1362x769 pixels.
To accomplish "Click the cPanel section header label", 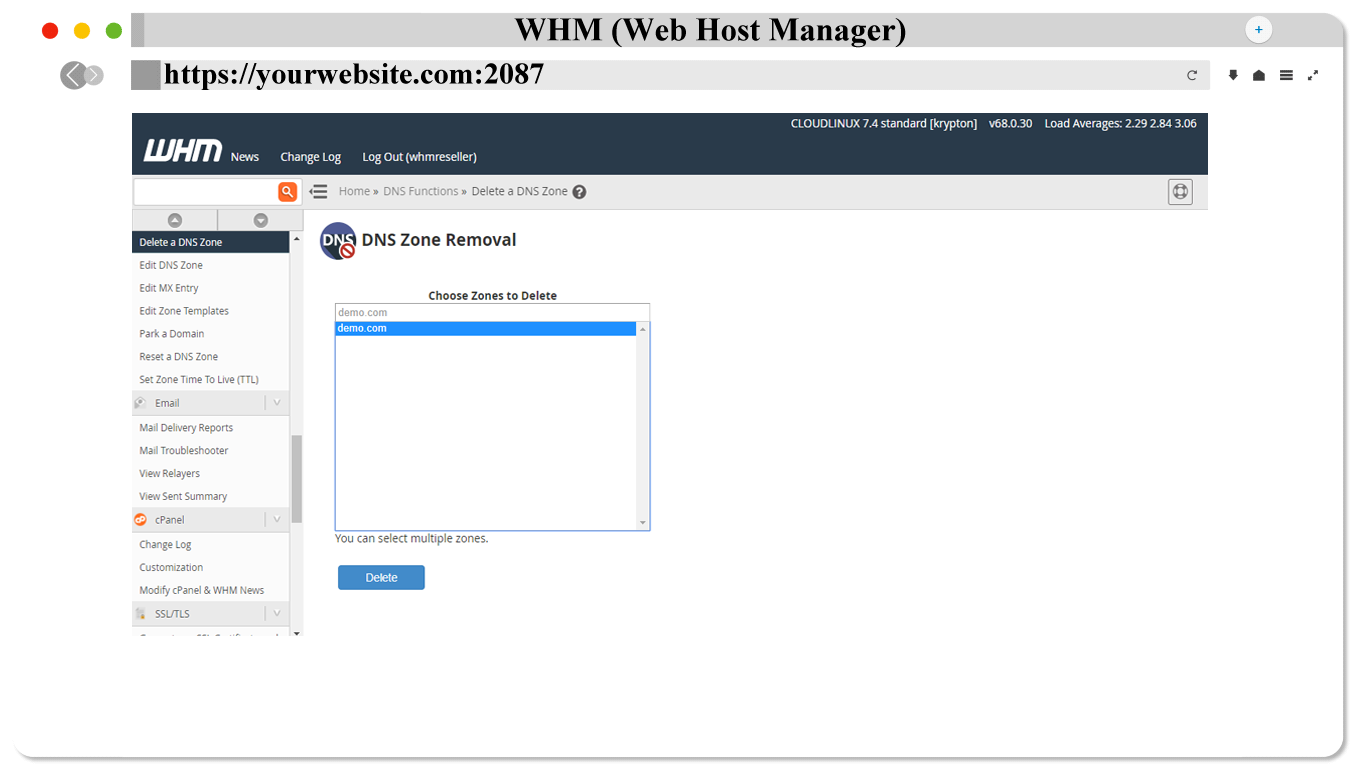I will point(170,520).
